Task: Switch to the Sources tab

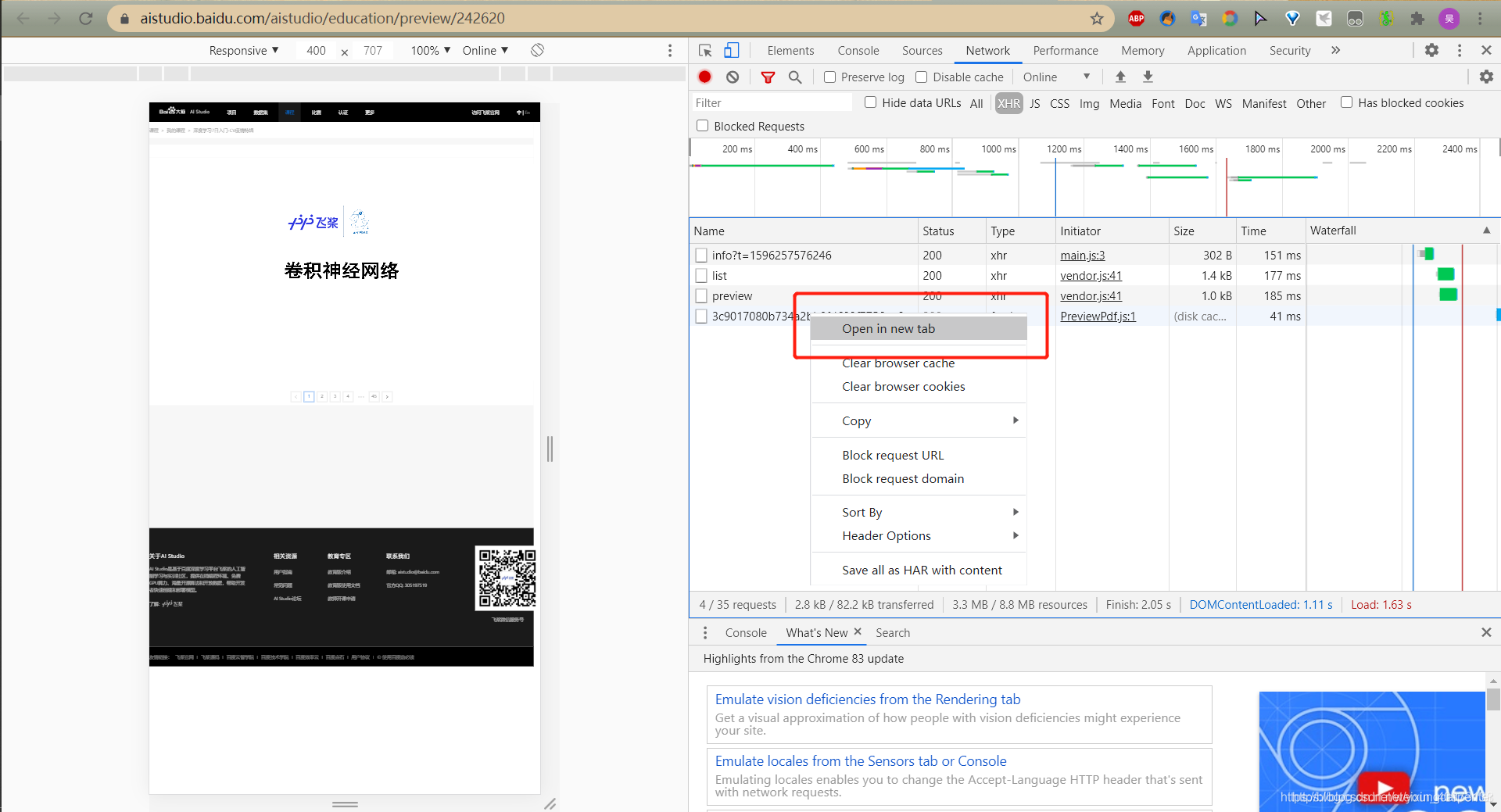Action: pyautogui.click(x=922, y=50)
